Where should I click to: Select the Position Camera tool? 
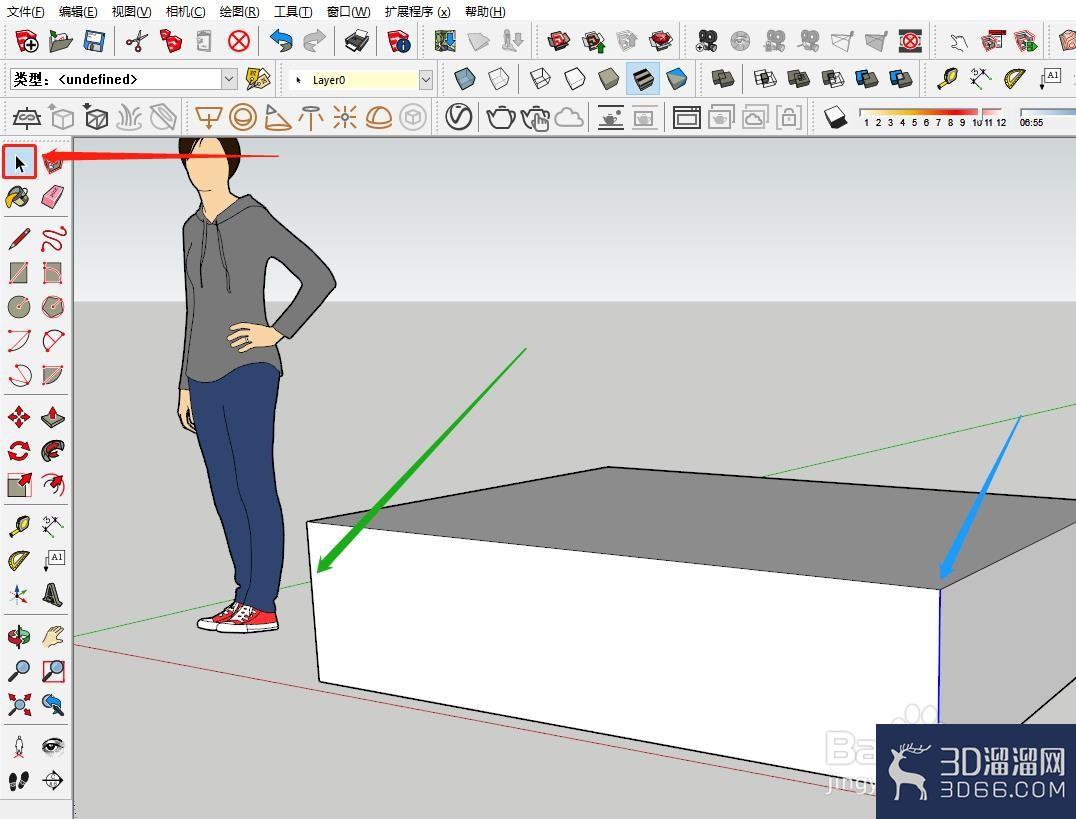pyautogui.click(x=19, y=746)
